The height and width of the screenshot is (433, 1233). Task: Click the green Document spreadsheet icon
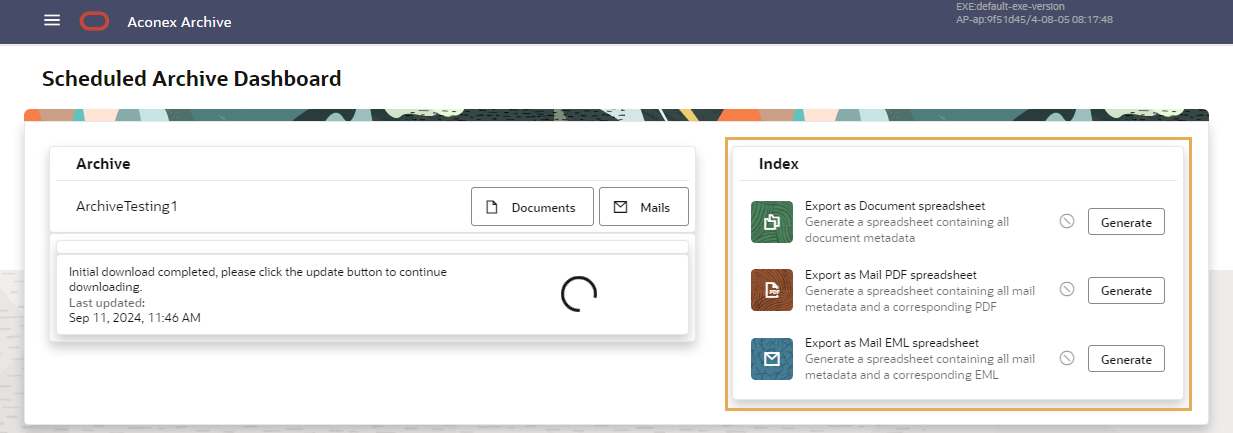point(772,222)
